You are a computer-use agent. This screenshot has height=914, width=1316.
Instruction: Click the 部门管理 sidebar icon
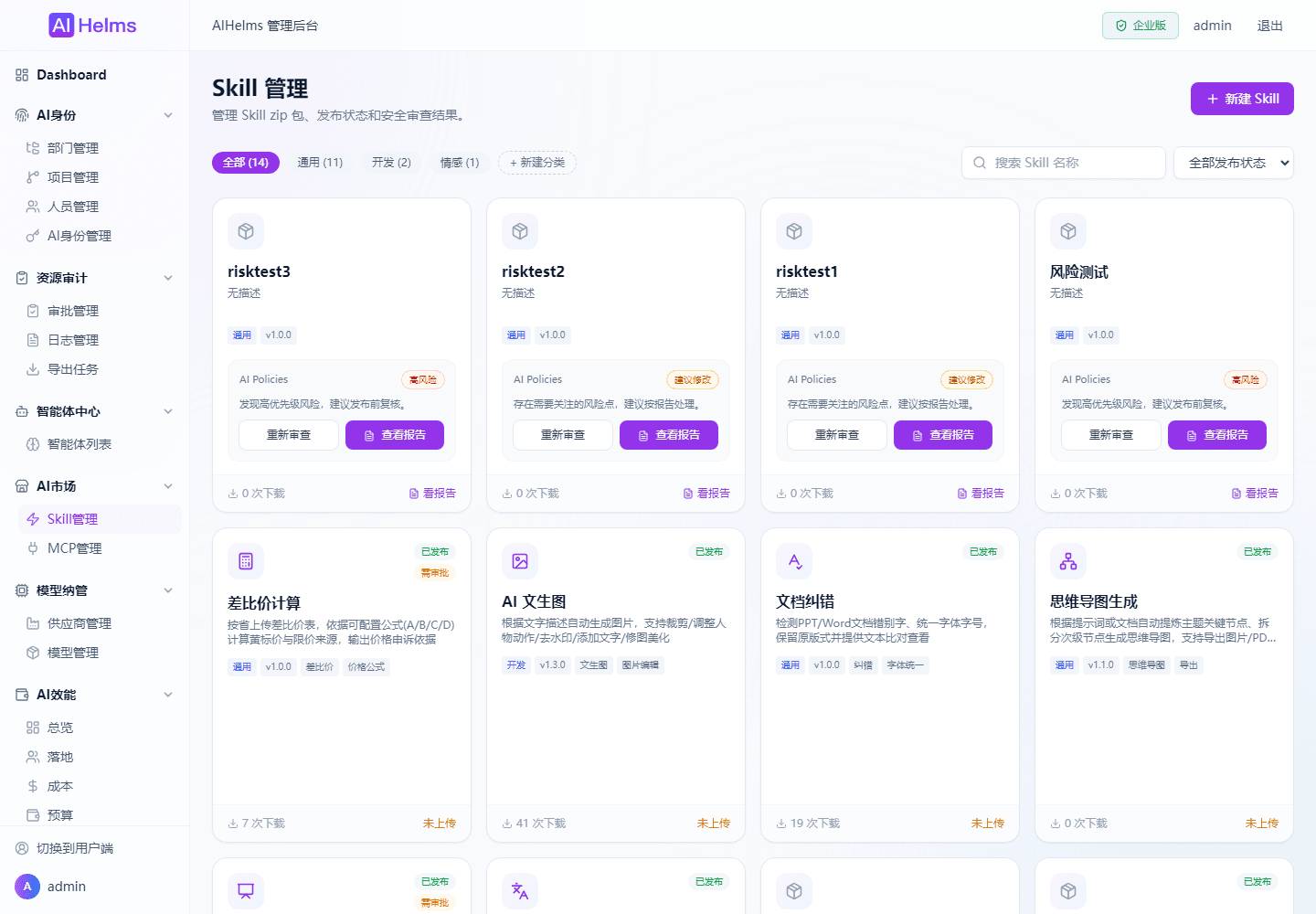33,148
